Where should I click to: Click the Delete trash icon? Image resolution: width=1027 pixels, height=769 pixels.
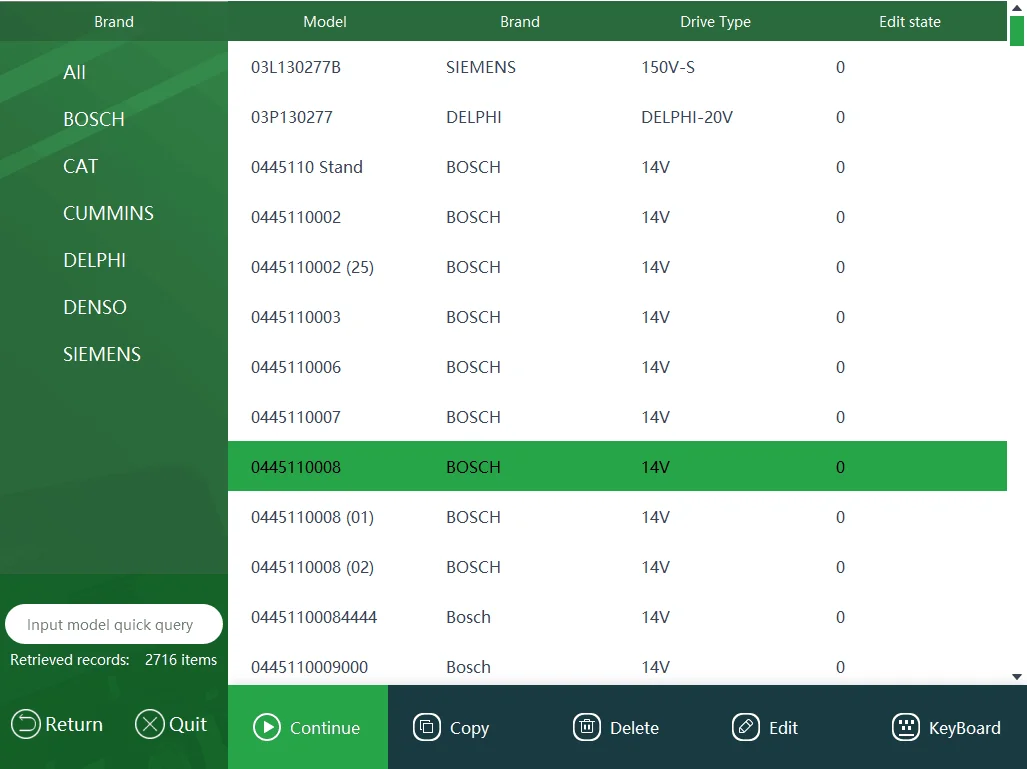tap(587, 727)
